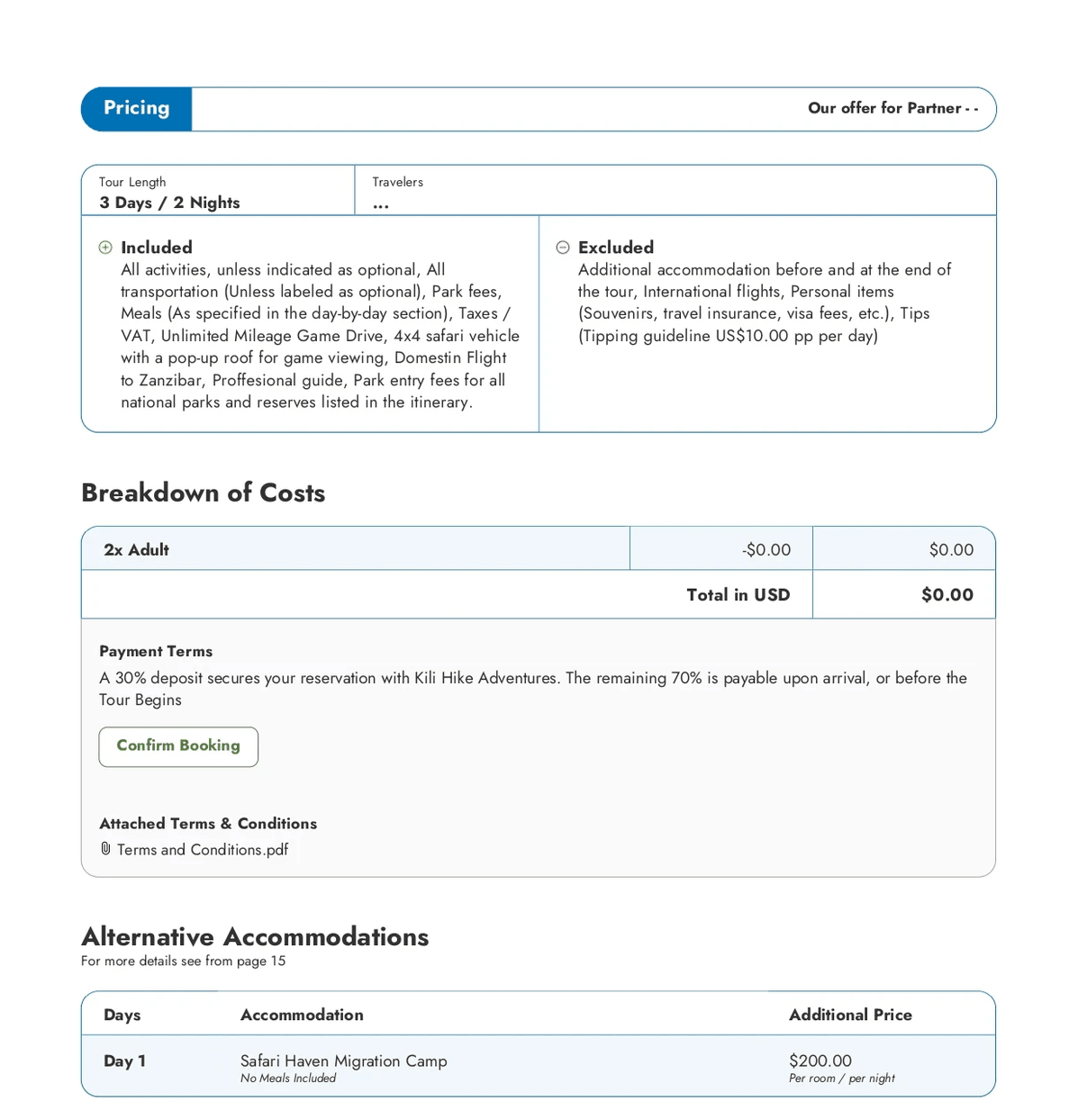The image size is (1078, 1120).
Task: Select the Day 1 row label
Action: tap(124, 1061)
